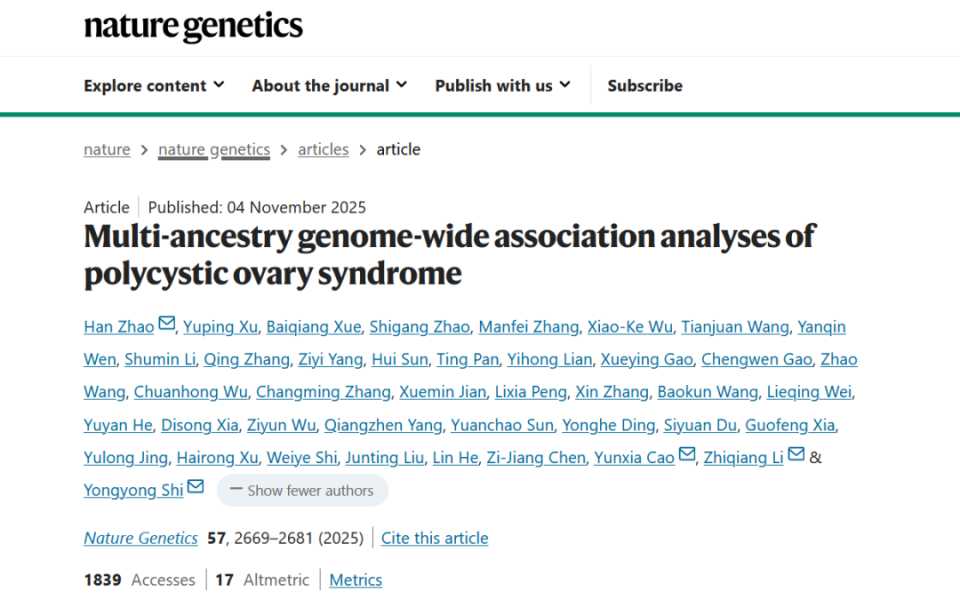The width and height of the screenshot is (960, 608).
Task: Go to articles breadcrumb
Action: click(x=323, y=150)
